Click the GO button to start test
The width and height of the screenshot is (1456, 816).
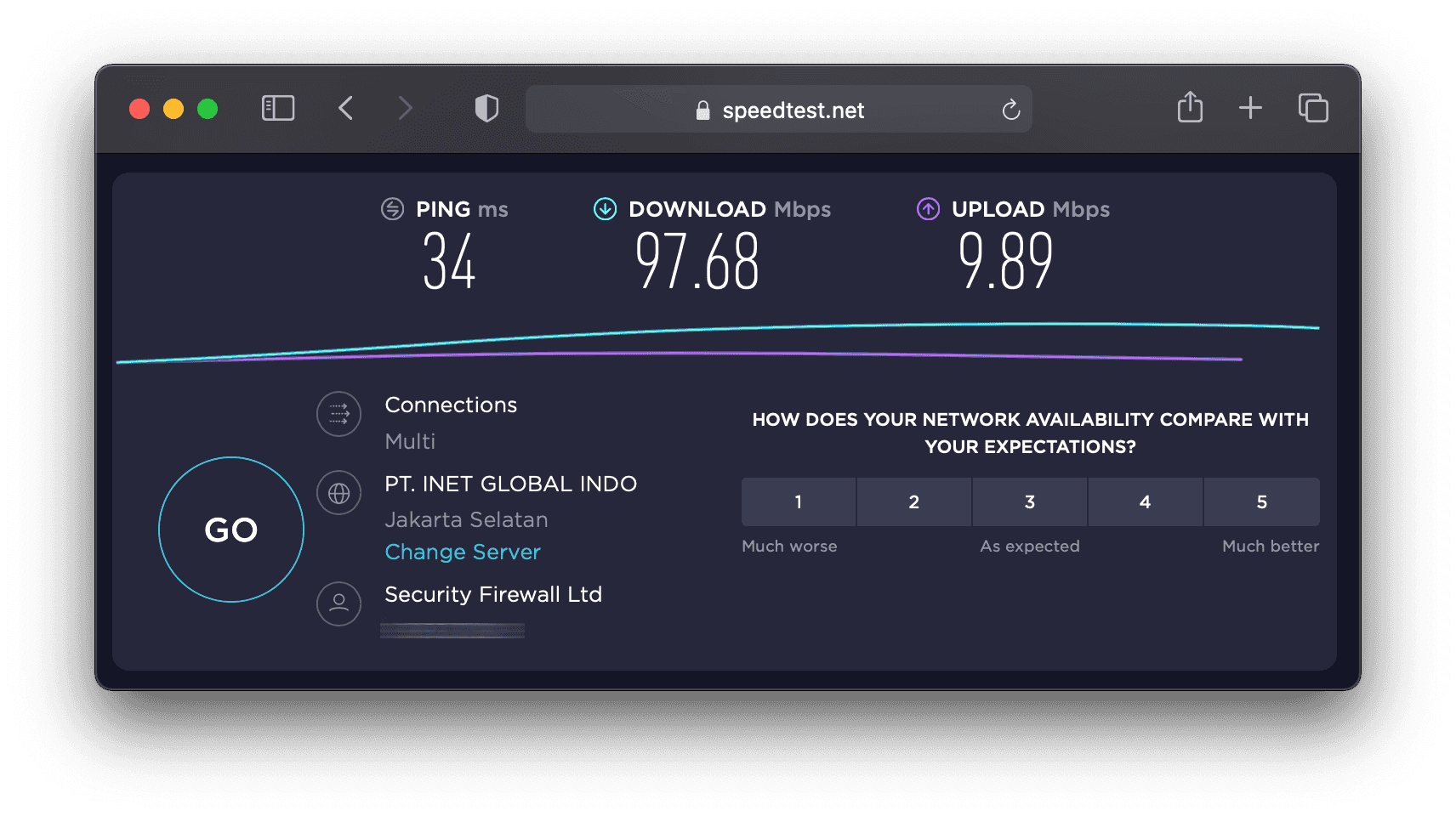point(231,530)
